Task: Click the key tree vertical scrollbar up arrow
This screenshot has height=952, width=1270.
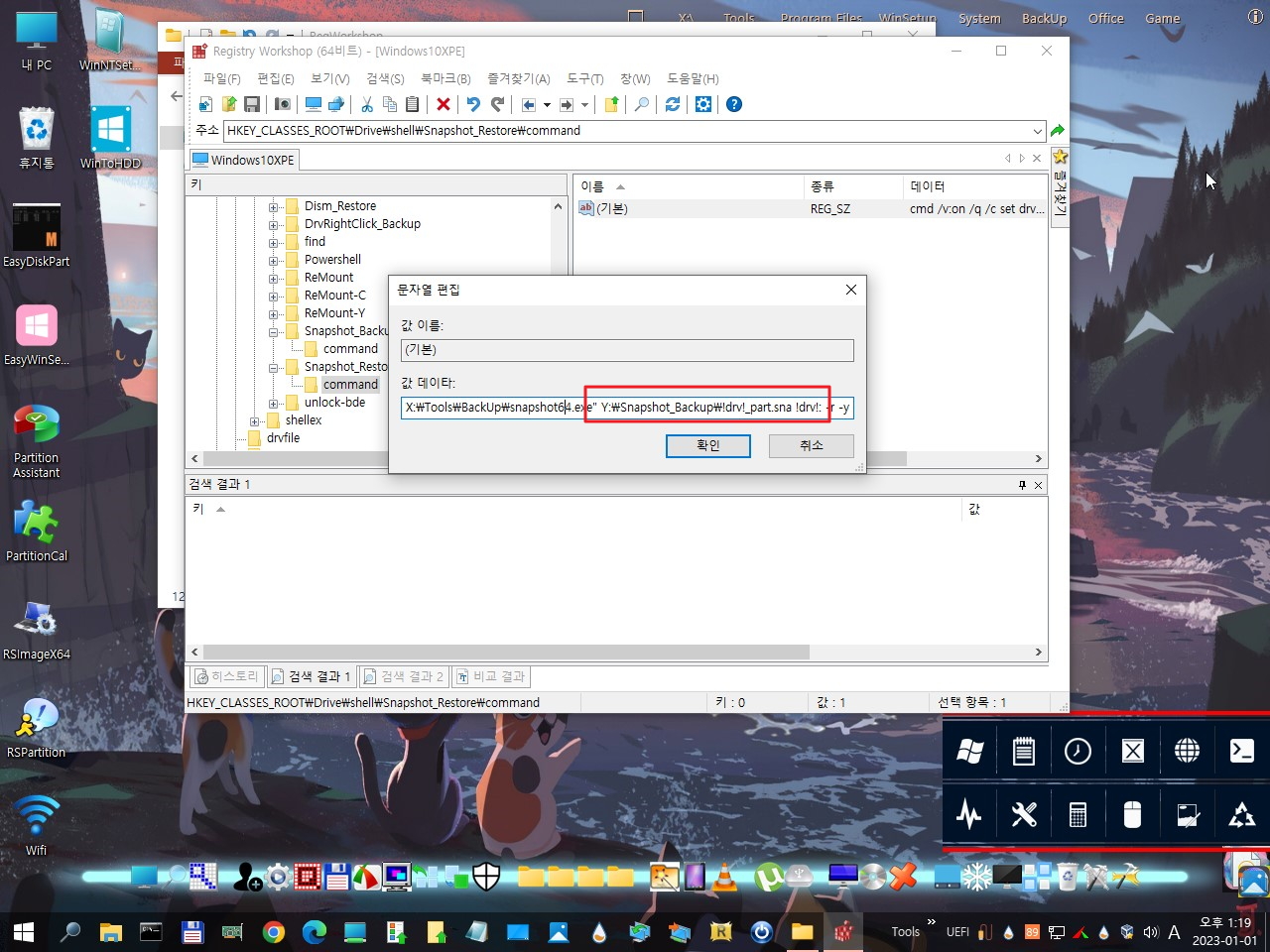Action: tap(558, 206)
